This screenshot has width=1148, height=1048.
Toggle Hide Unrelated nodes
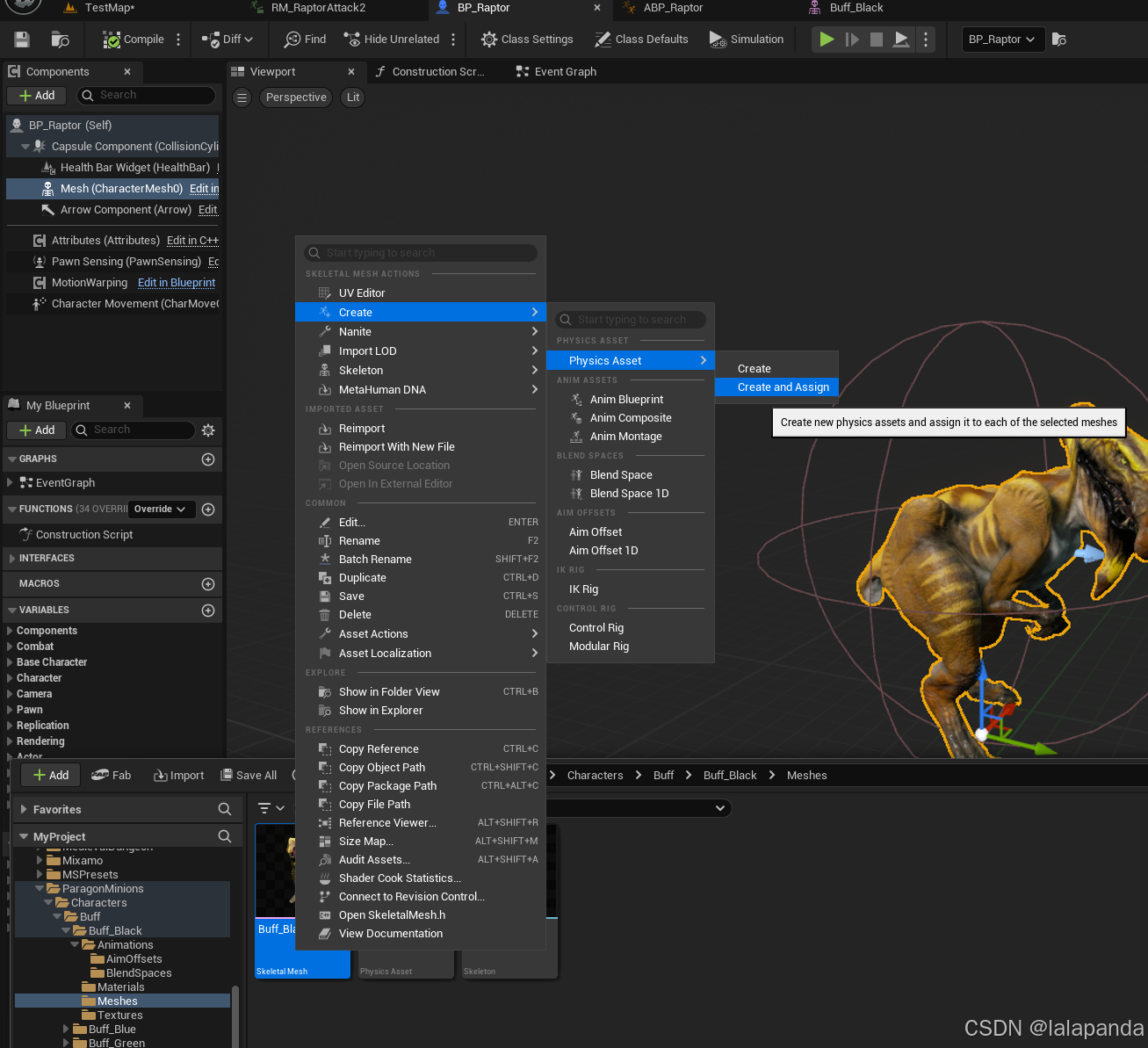point(392,40)
